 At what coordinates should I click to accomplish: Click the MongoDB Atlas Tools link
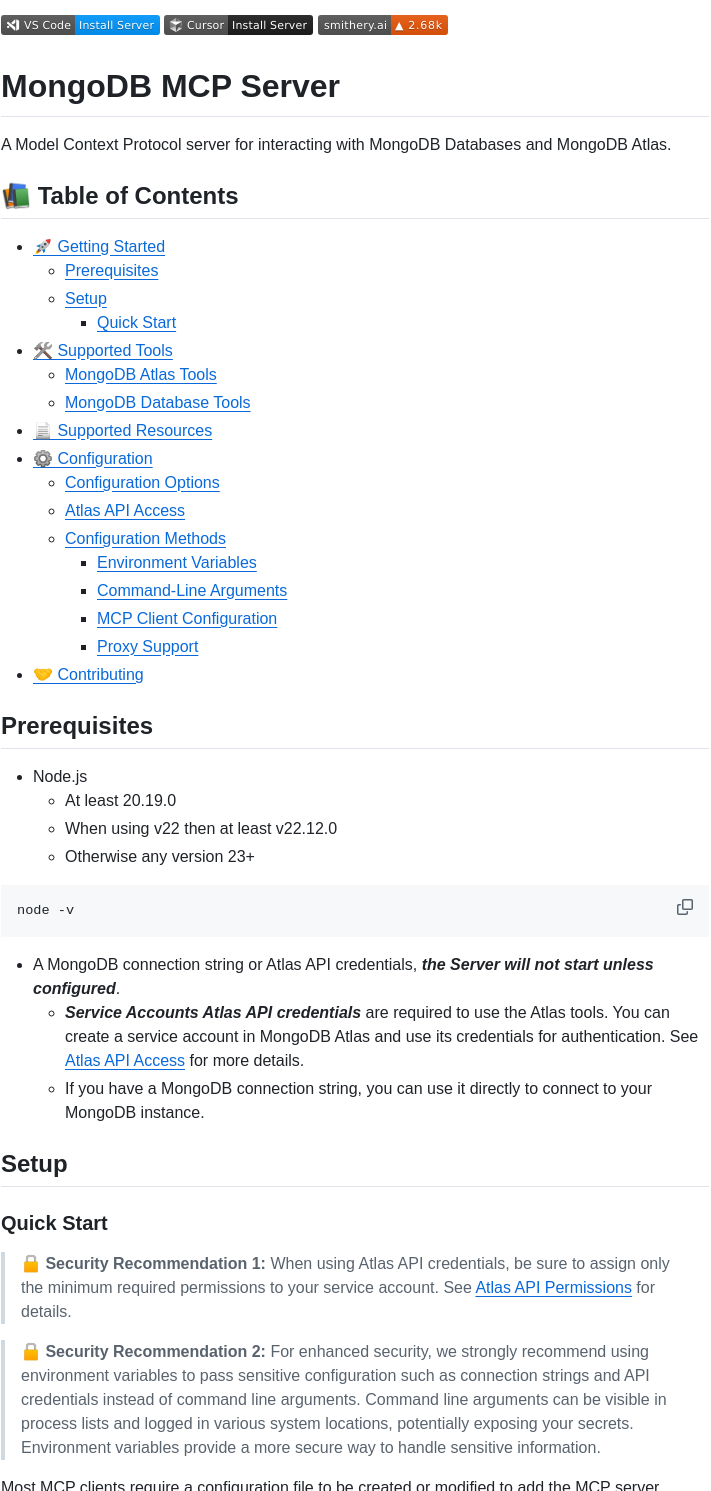tap(140, 374)
